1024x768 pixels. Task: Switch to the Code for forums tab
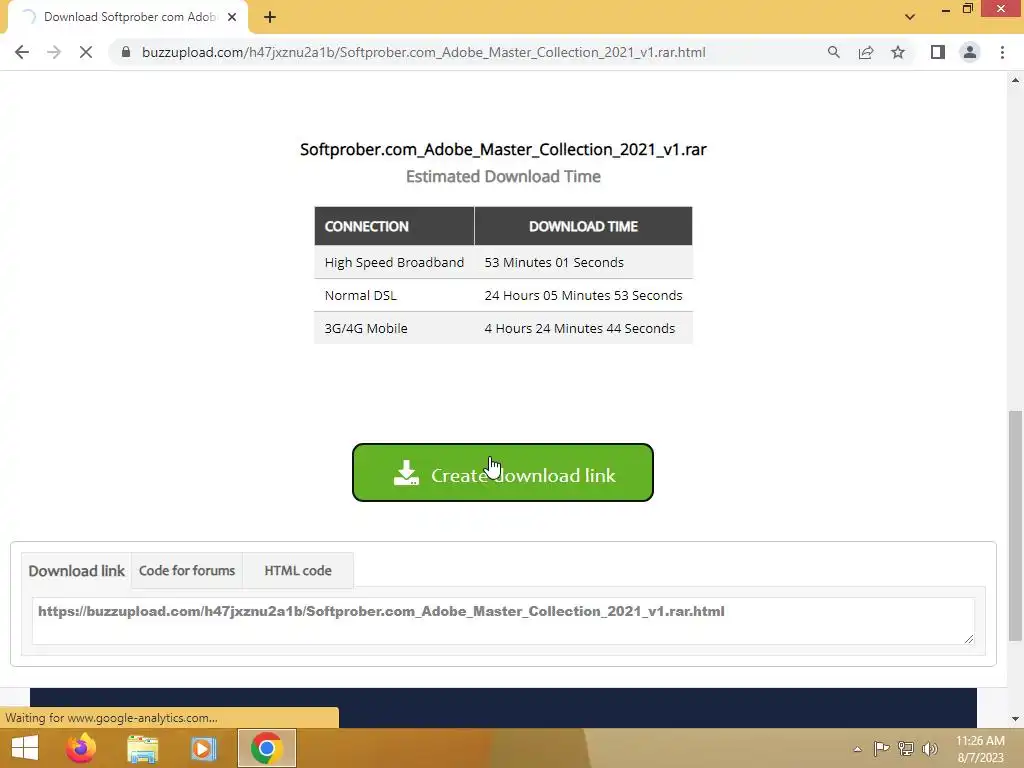187,571
